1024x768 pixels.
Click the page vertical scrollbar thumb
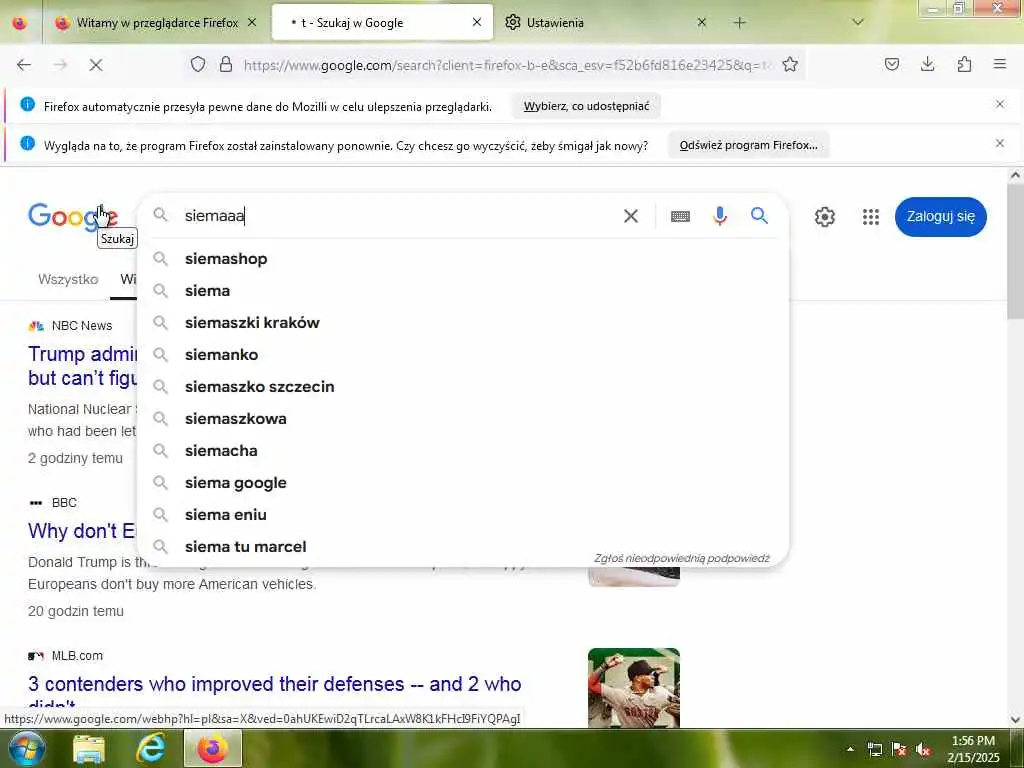coord(1014,252)
